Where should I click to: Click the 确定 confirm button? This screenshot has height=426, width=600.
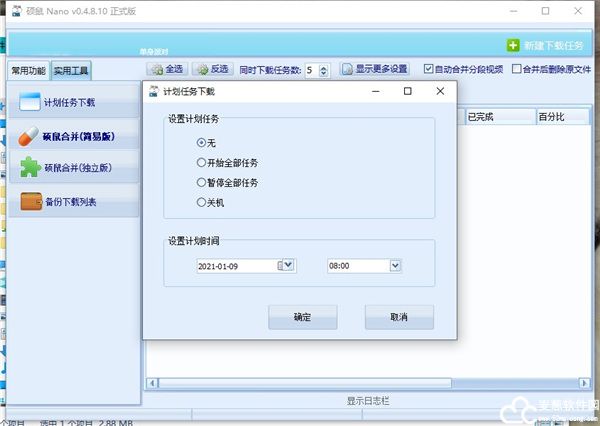(302, 317)
